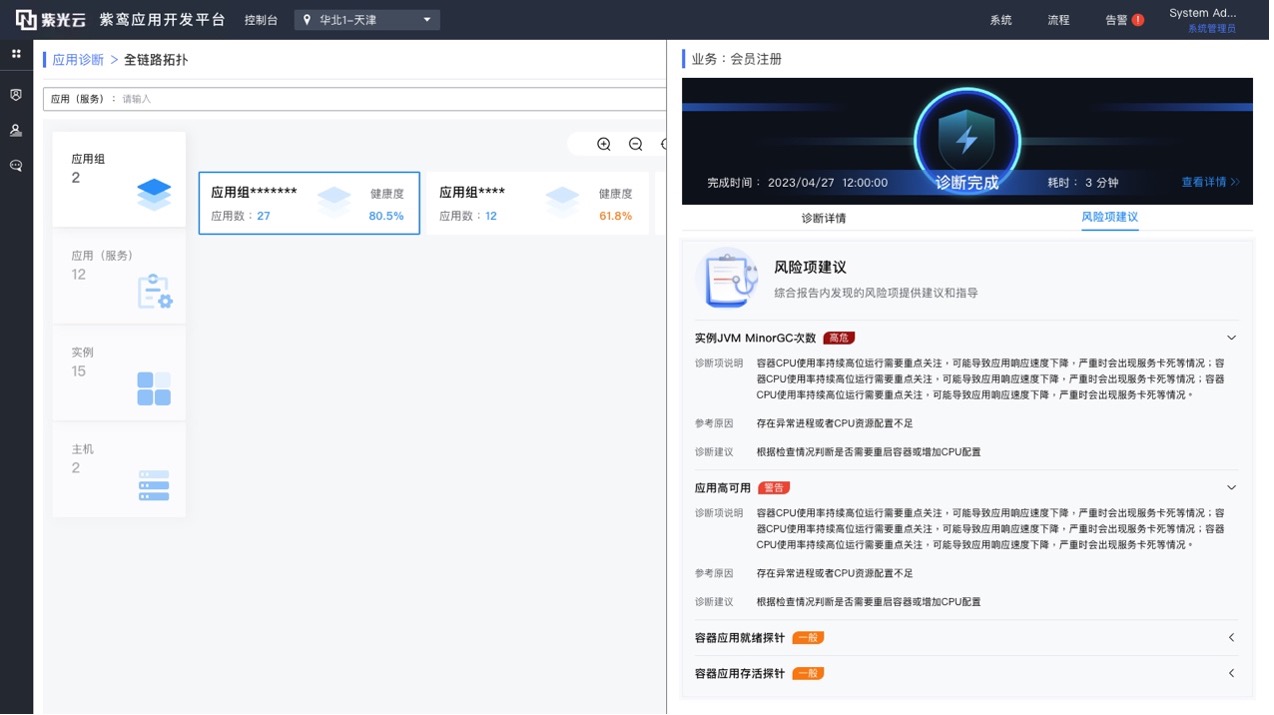Select the 实例 15 summary card
The height and width of the screenshot is (715, 1274).
(119, 374)
